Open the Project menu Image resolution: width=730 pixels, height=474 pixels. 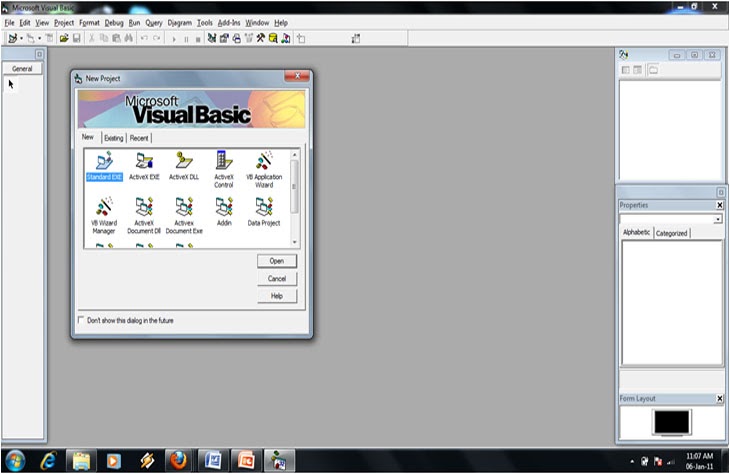click(x=64, y=22)
